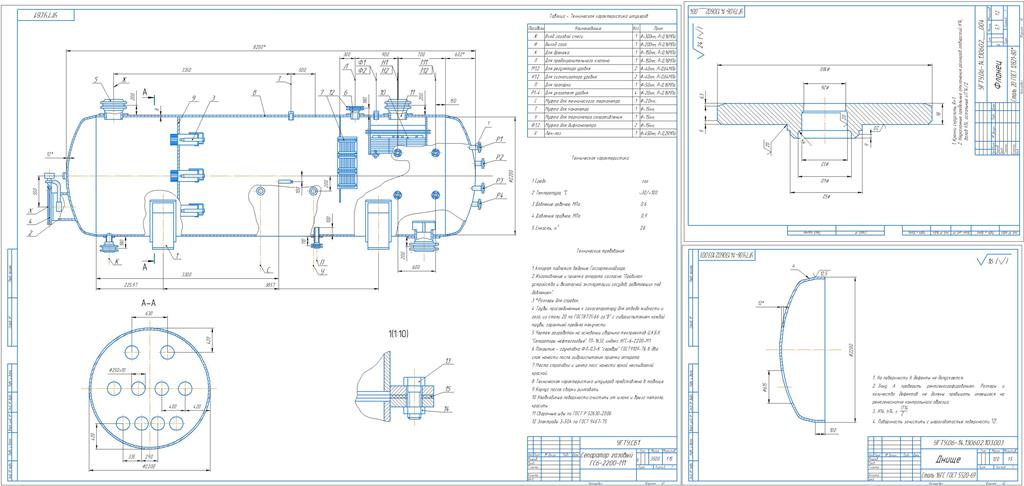Click nozzle label "Р1" on the right head

(x=498, y=138)
